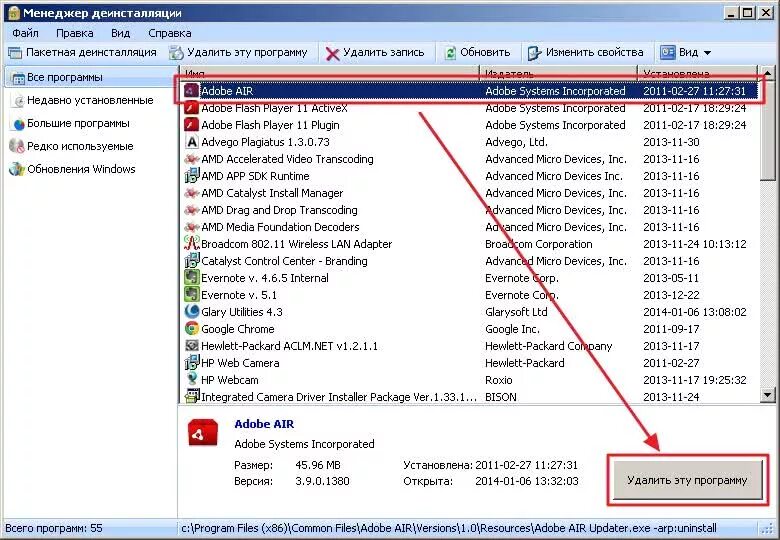This screenshot has height=540, width=780.
Task: Click Glarysoft Ltd publisher cell
Action: tap(516, 312)
